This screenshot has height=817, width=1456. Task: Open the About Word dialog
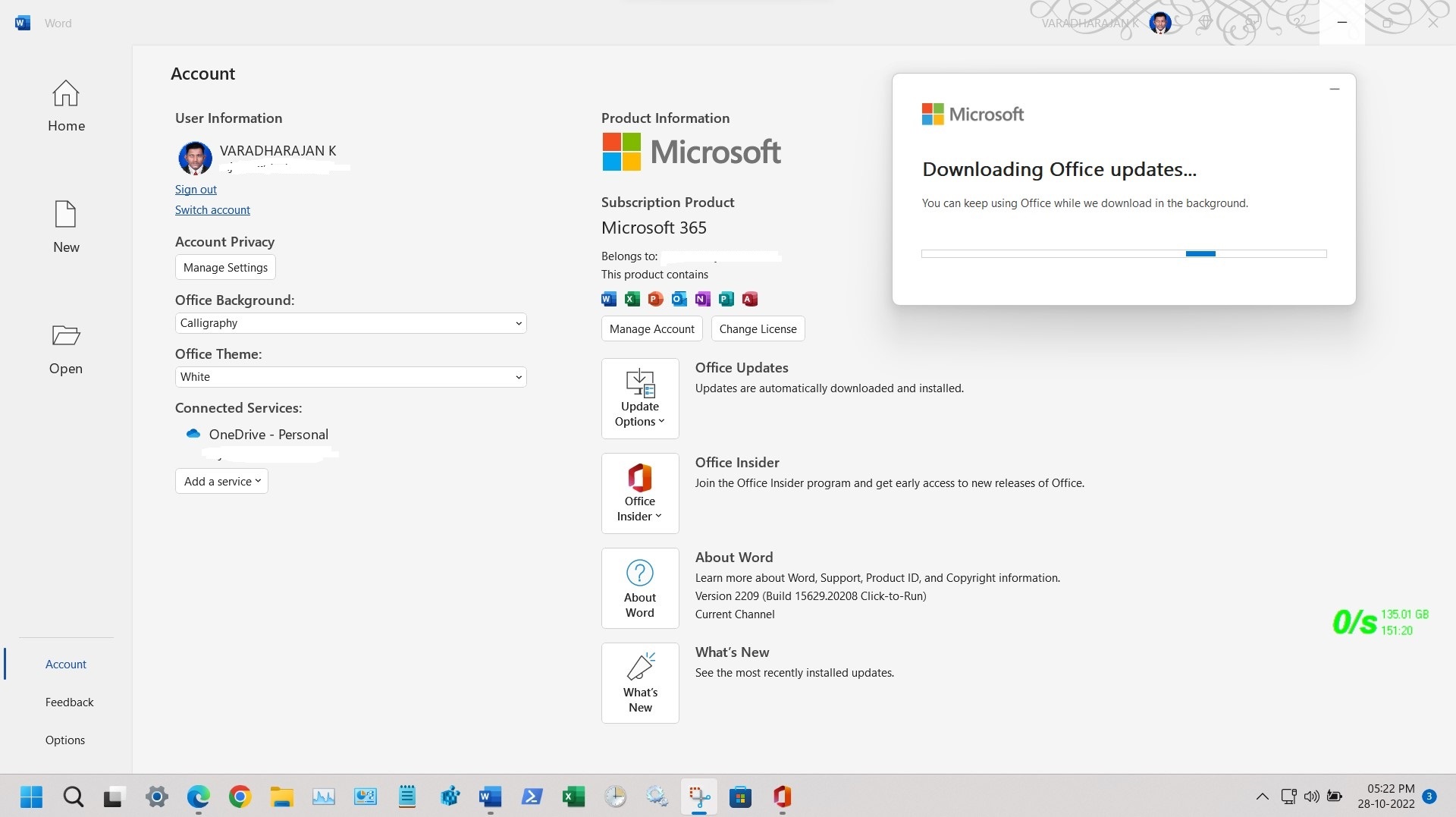pyautogui.click(x=640, y=588)
